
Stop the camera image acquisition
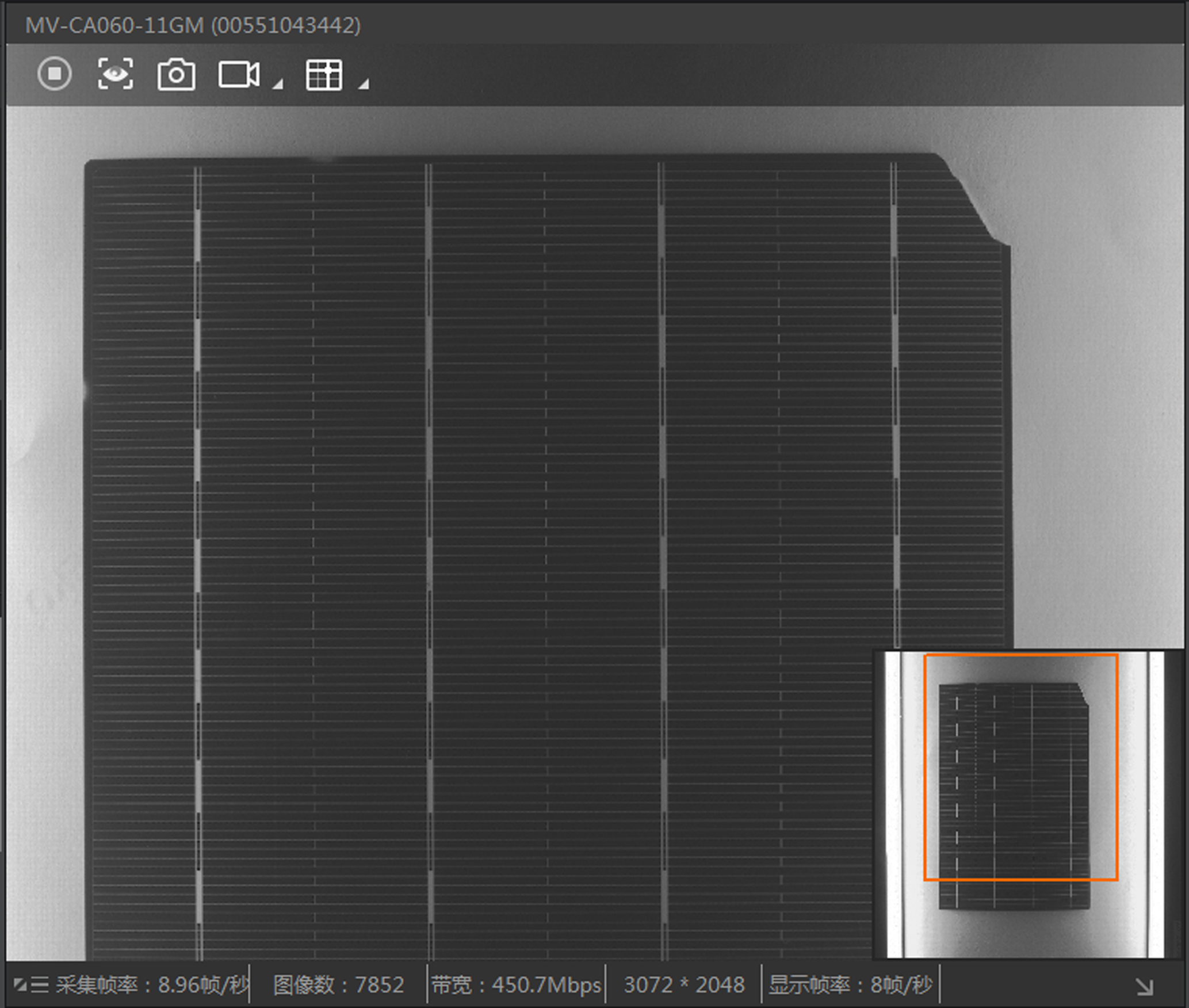pos(55,74)
